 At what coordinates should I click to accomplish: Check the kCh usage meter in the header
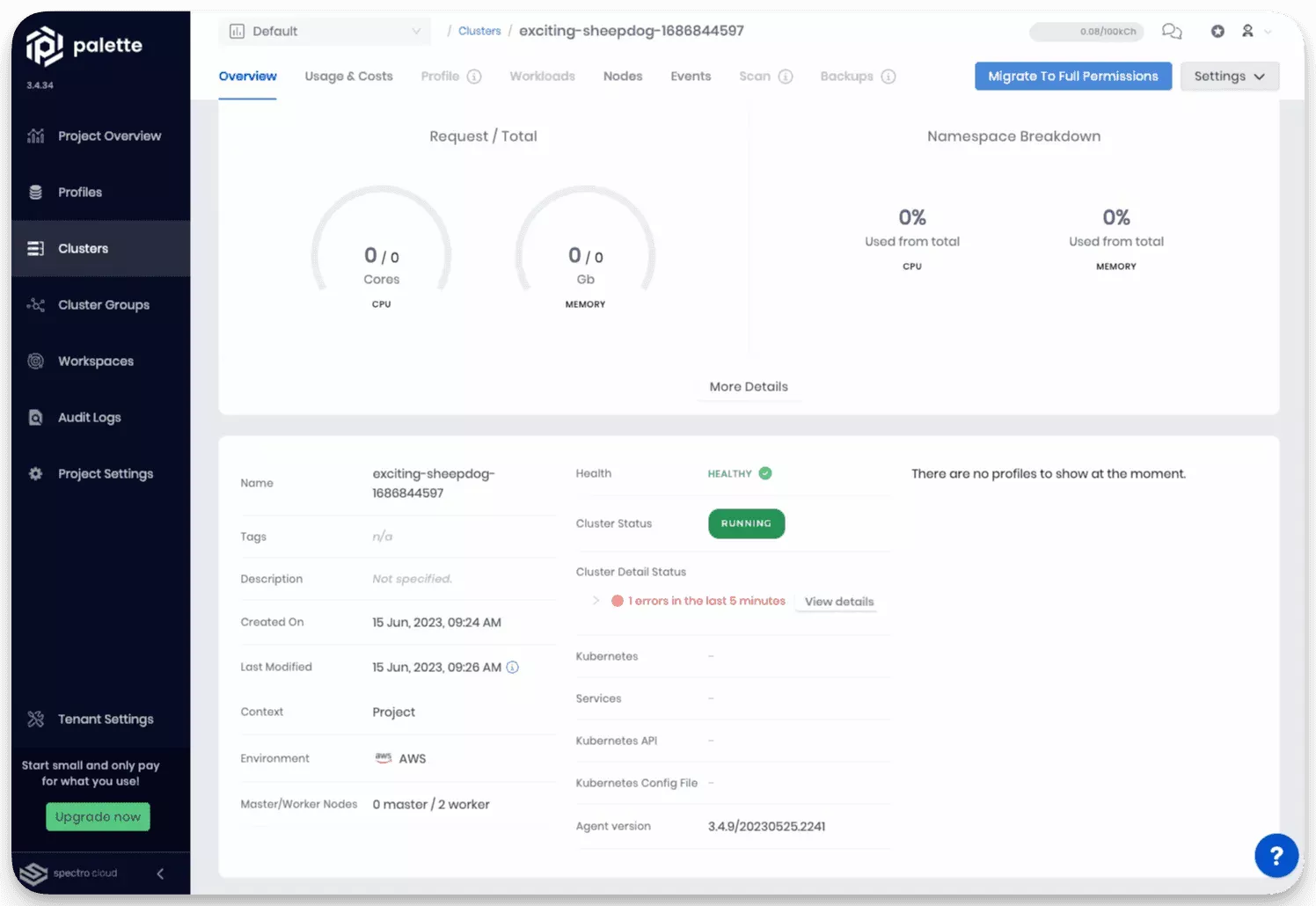1087,31
